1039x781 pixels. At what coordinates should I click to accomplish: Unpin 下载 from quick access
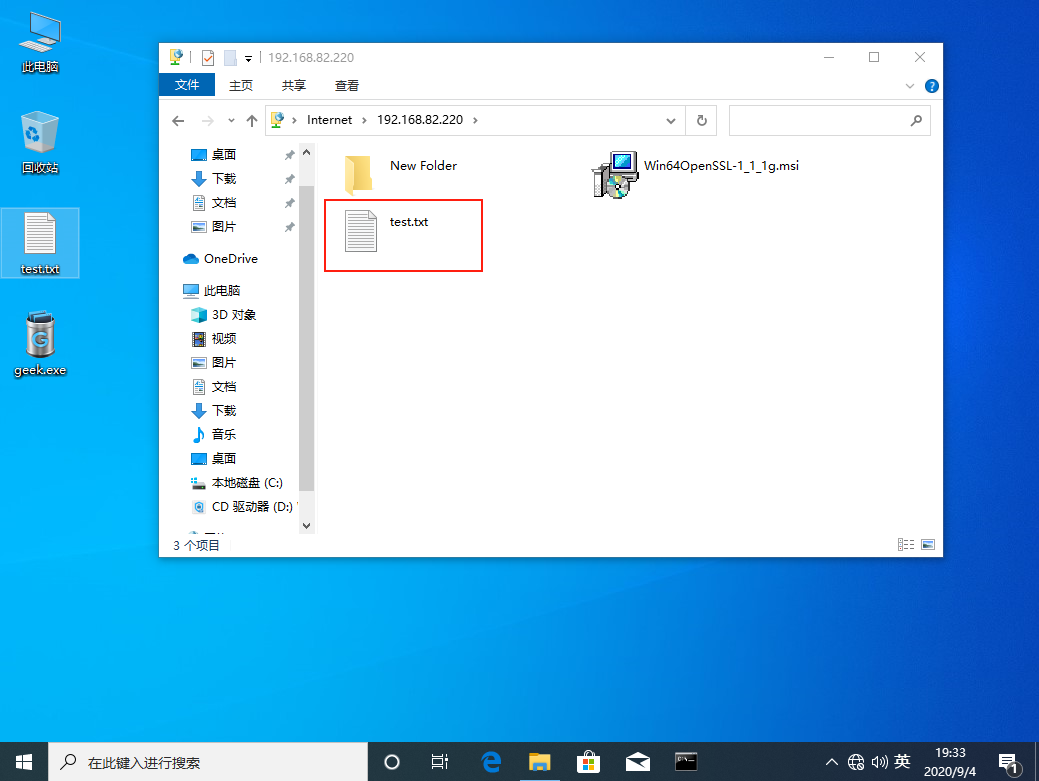(x=290, y=179)
